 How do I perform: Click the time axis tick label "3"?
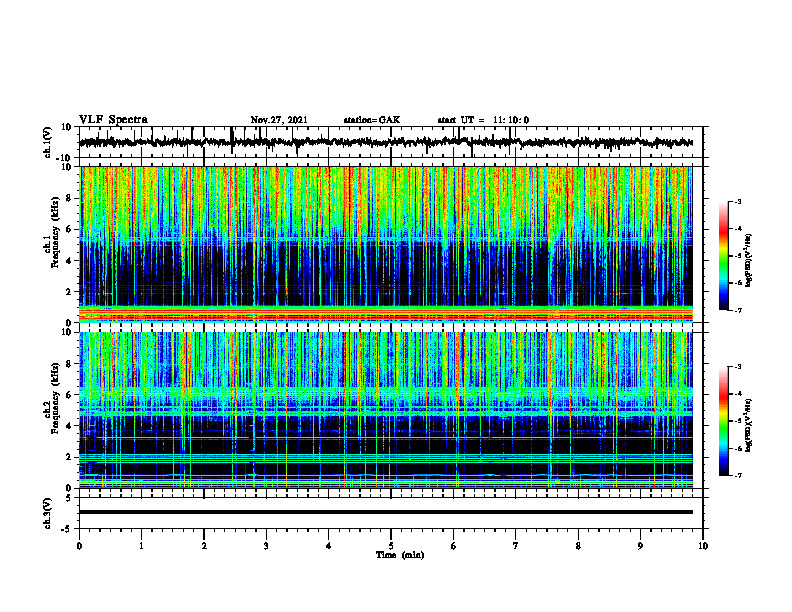pyautogui.click(x=266, y=546)
